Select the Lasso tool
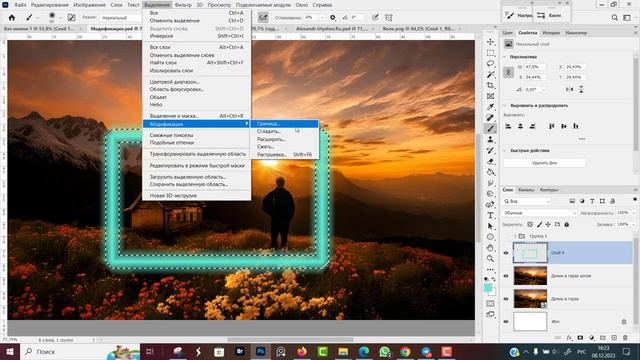The width and height of the screenshot is (640, 360). (490, 64)
